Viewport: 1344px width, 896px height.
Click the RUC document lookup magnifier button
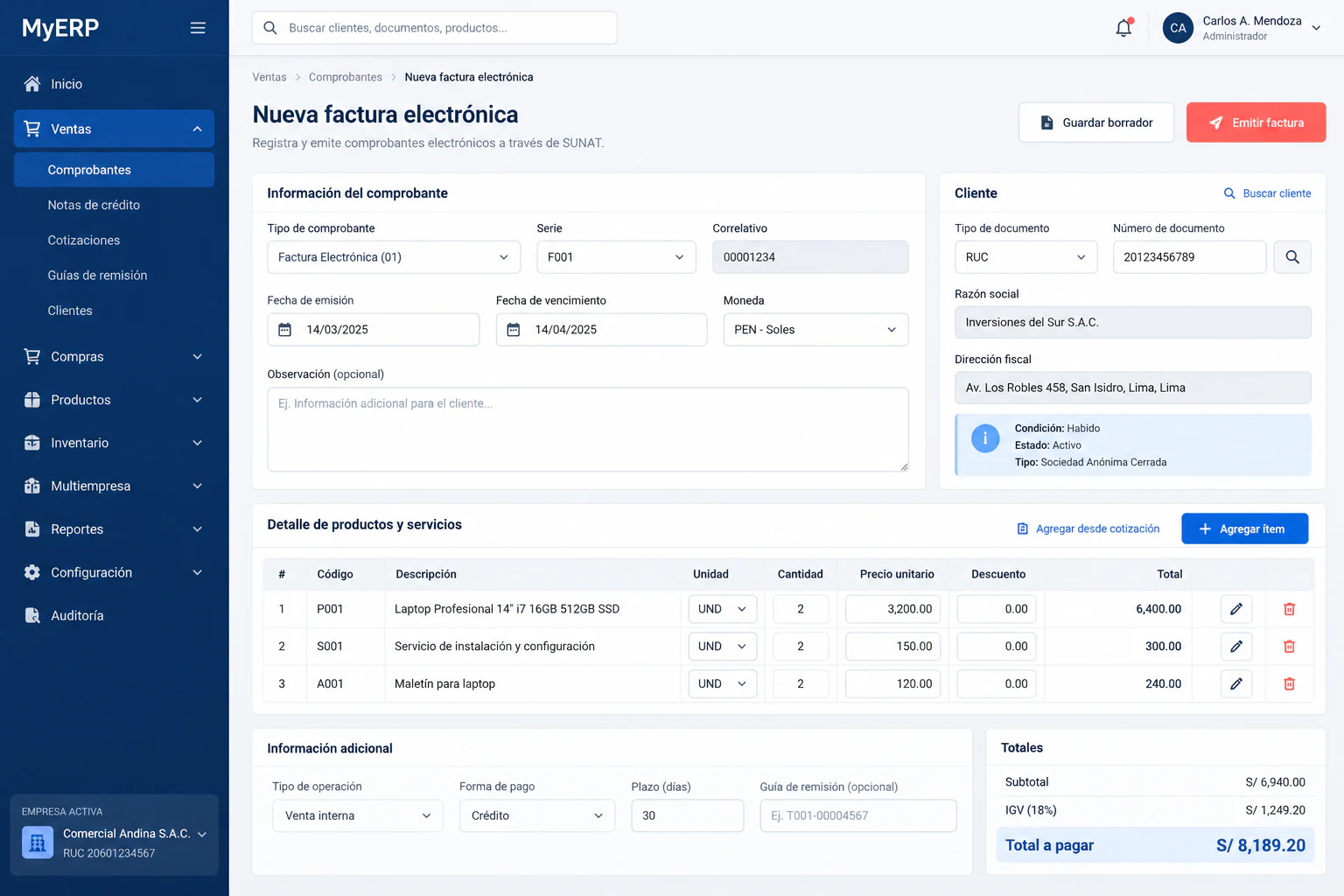[x=1292, y=257]
